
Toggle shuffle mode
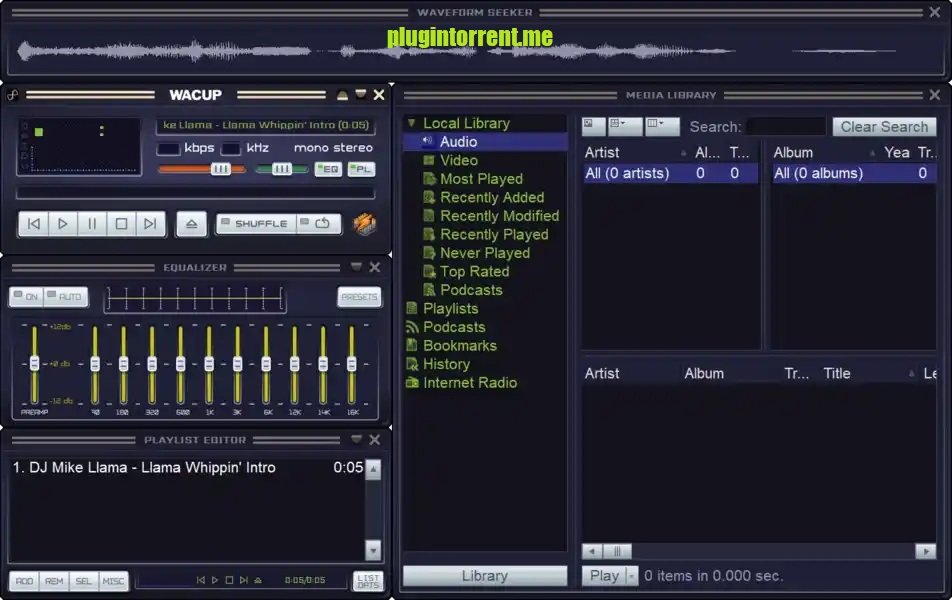coord(256,223)
